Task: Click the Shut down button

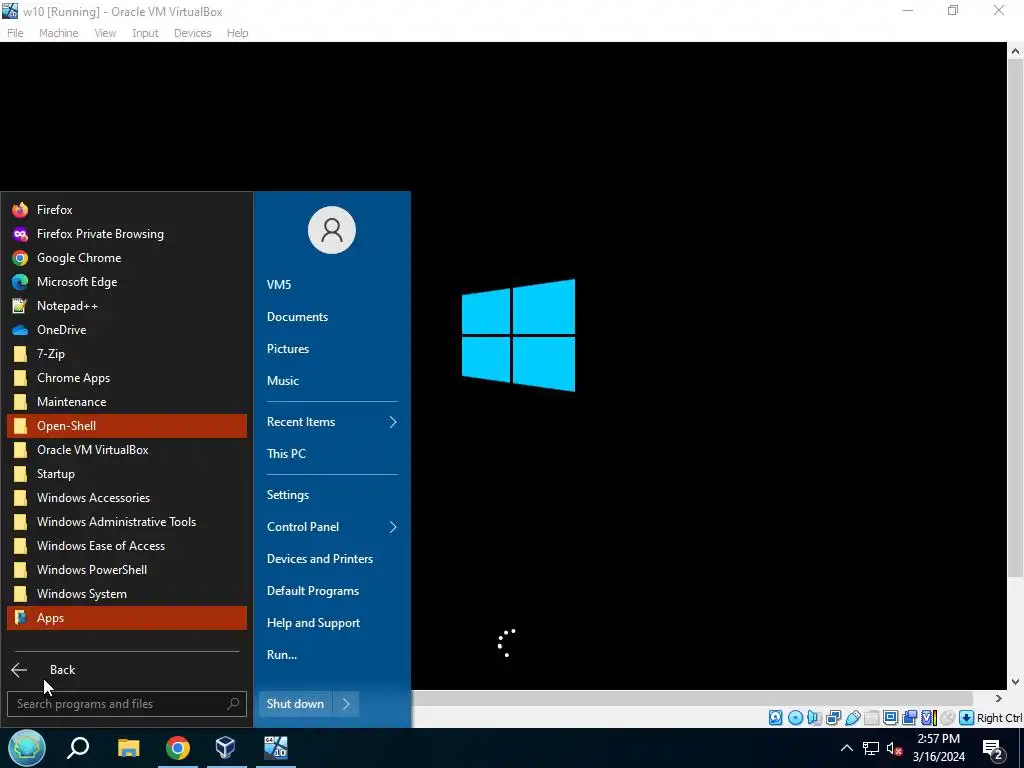Action: coord(295,704)
